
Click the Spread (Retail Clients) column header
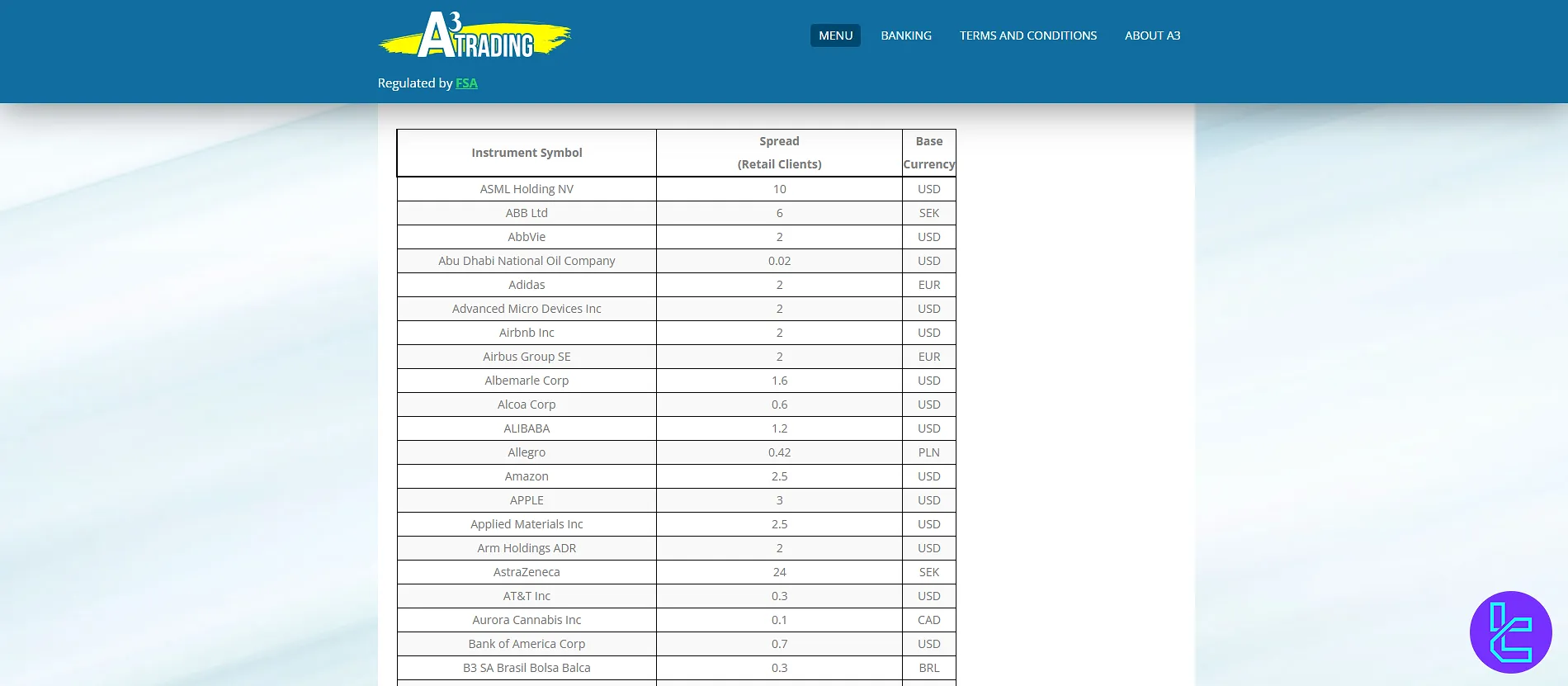(x=779, y=153)
